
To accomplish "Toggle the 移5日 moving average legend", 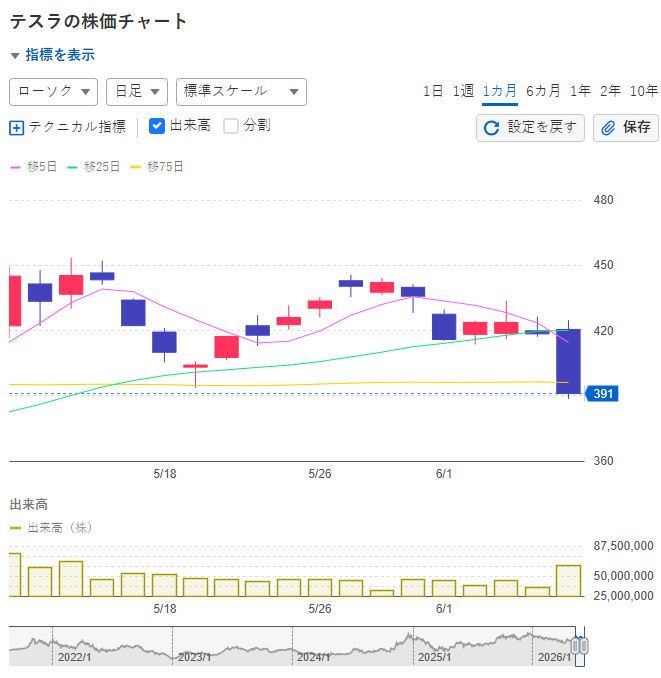I will (33, 167).
